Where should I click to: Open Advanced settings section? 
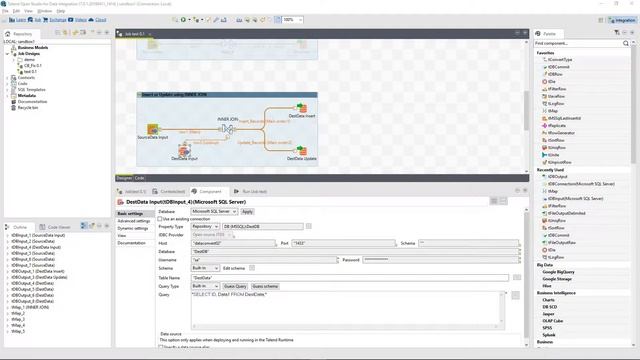[134, 221]
